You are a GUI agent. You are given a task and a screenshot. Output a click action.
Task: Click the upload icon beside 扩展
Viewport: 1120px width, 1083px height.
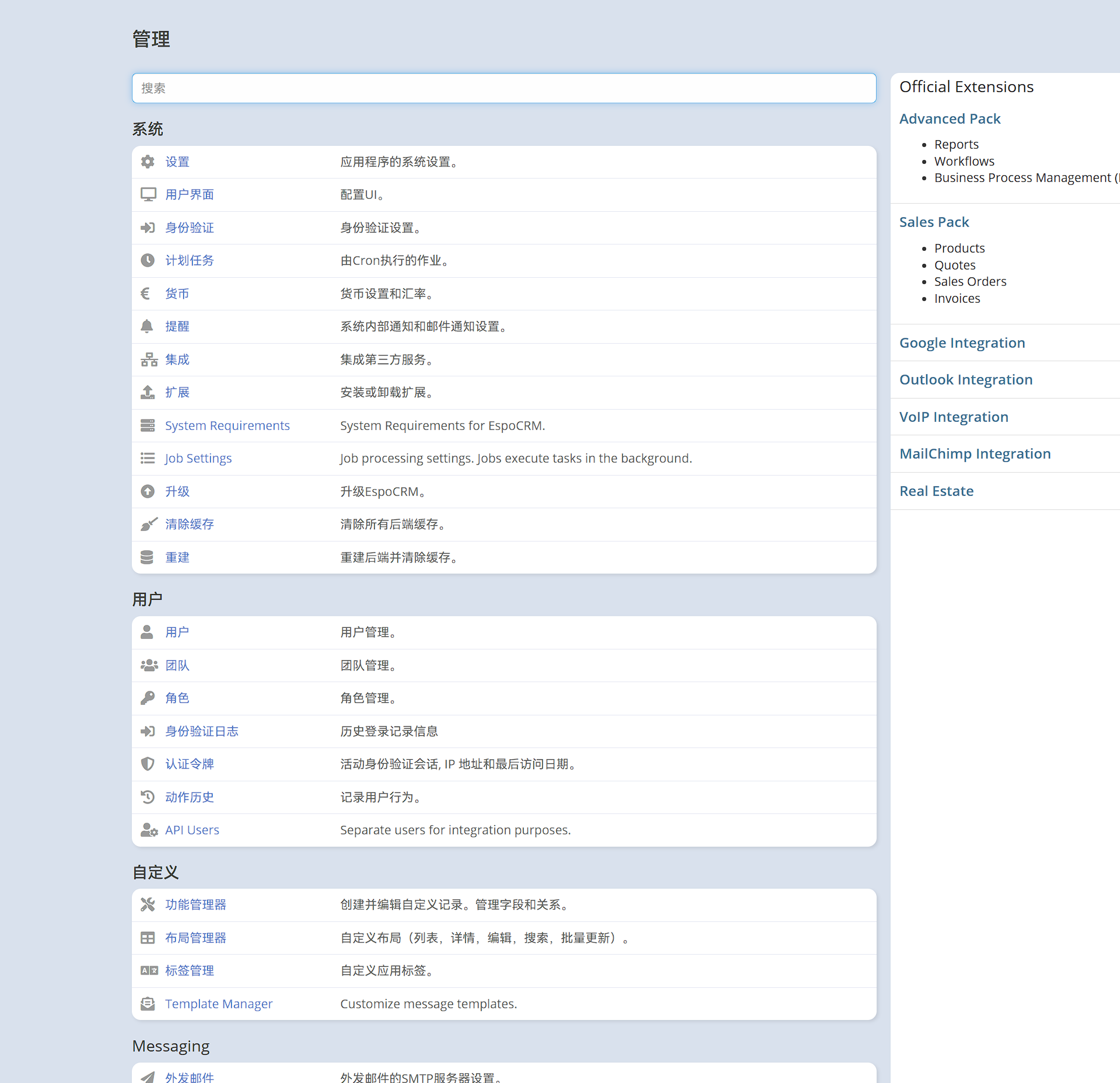[x=148, y=392]
